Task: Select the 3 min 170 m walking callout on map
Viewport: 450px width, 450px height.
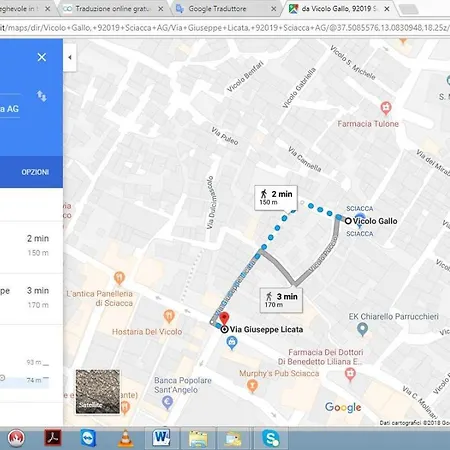Action: click(x=281, y=300)
